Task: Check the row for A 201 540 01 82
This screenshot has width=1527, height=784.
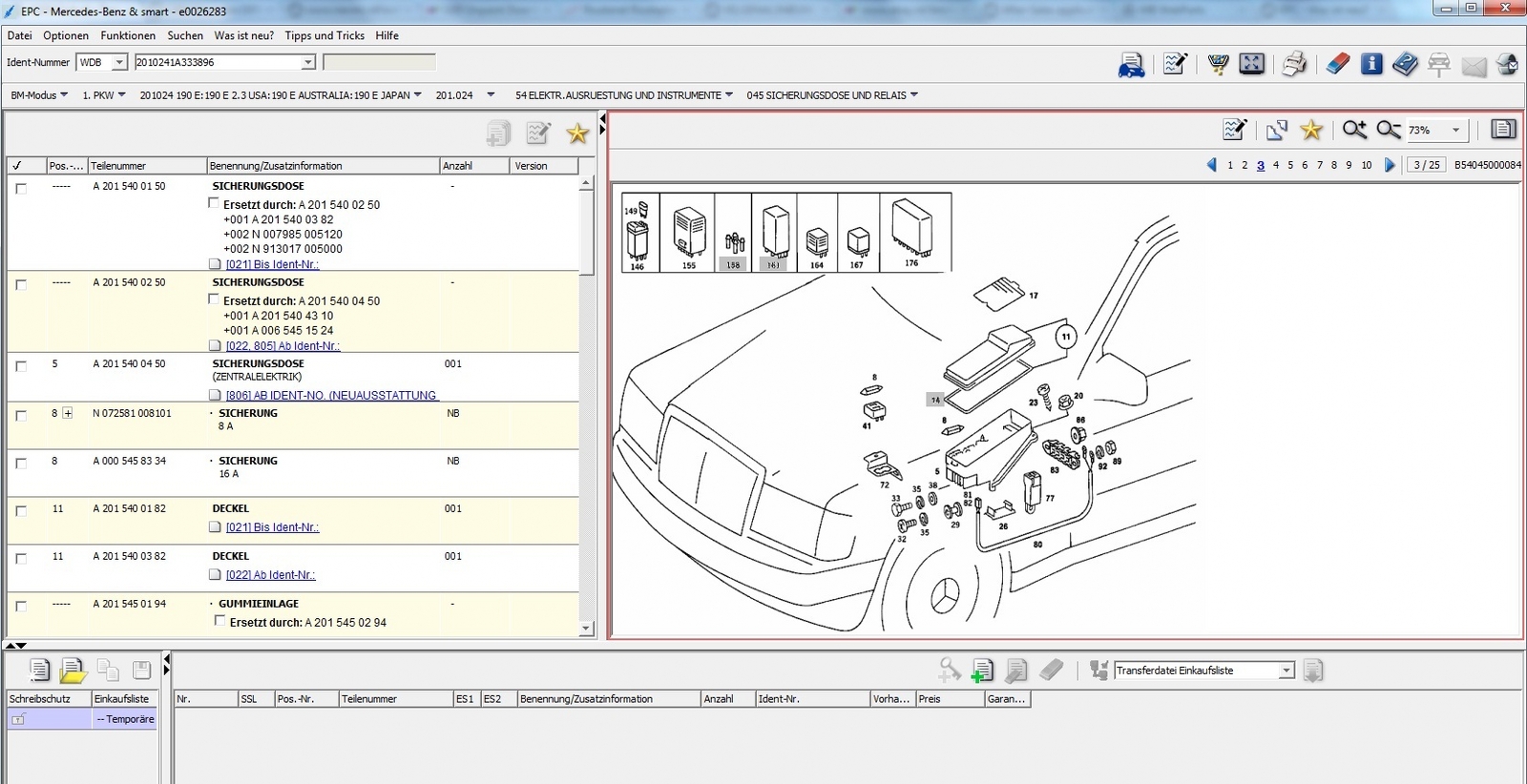Action: (21, 511)
